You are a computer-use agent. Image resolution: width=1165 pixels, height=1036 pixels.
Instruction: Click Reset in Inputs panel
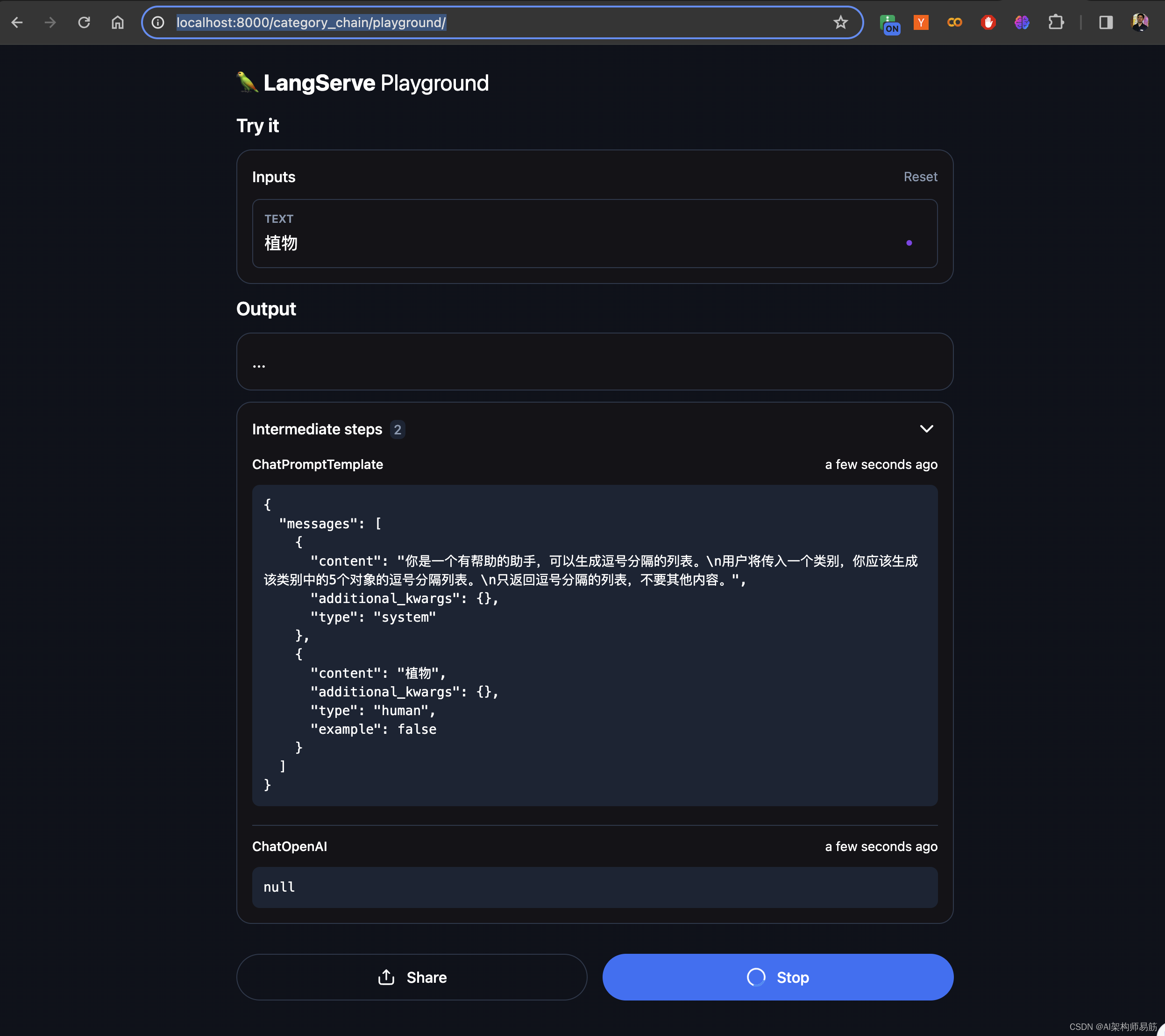click(x=920, y=177)
